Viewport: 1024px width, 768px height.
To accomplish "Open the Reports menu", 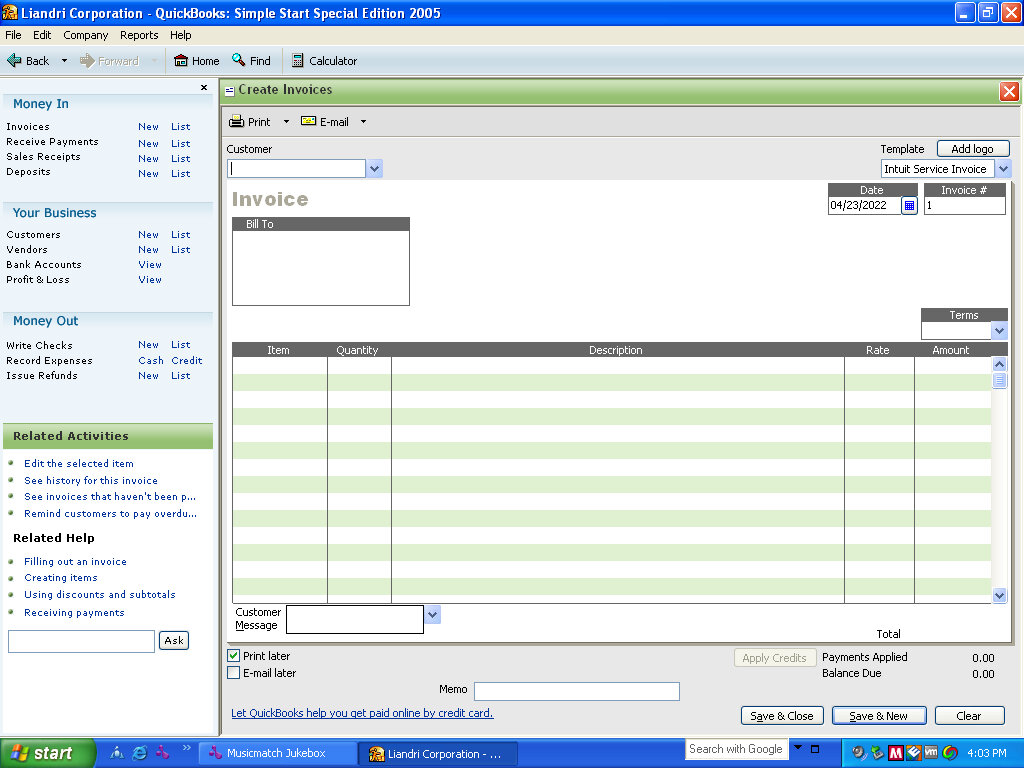I will [139, 35].
